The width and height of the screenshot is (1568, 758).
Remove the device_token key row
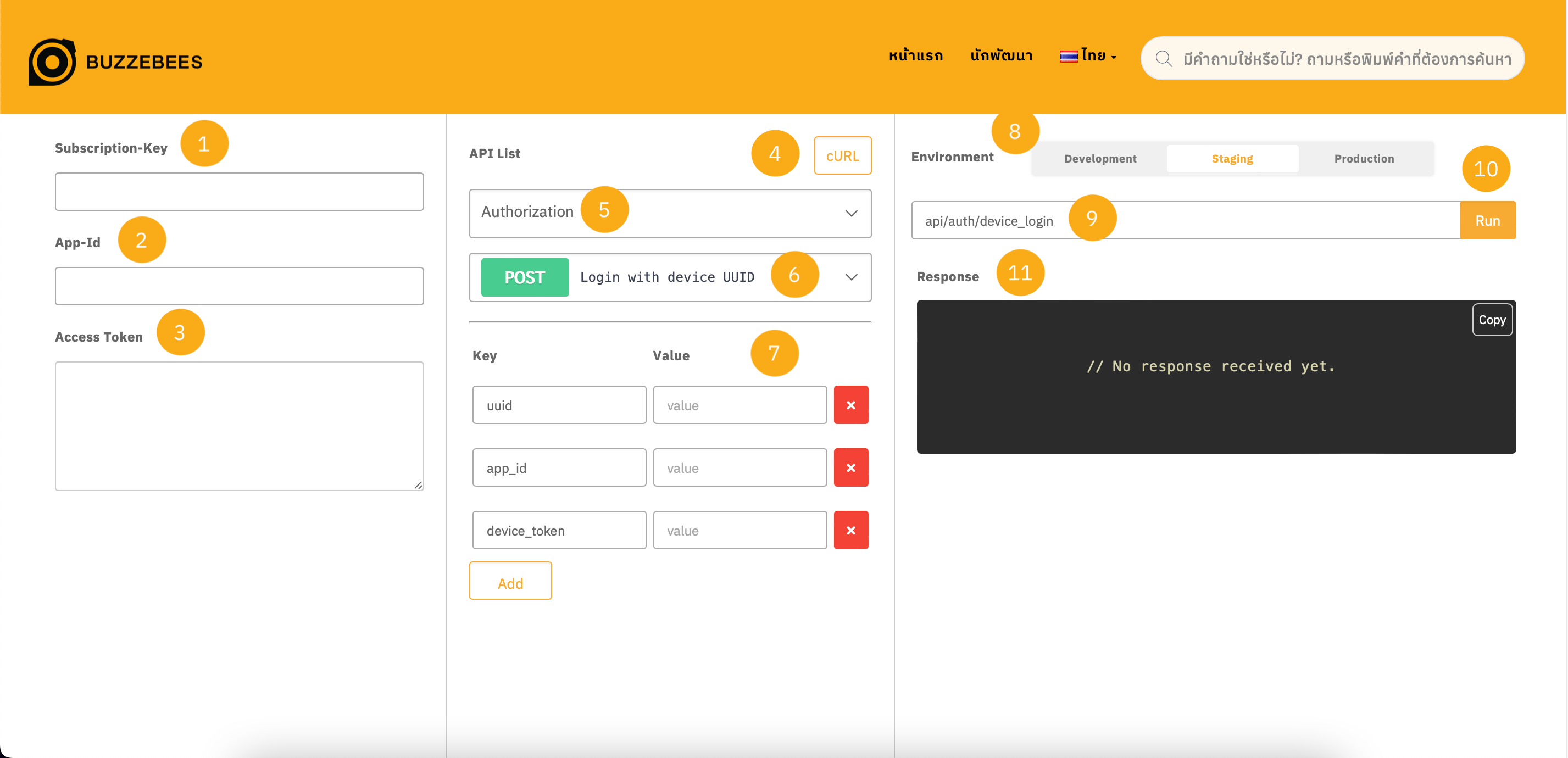point(850,530)
